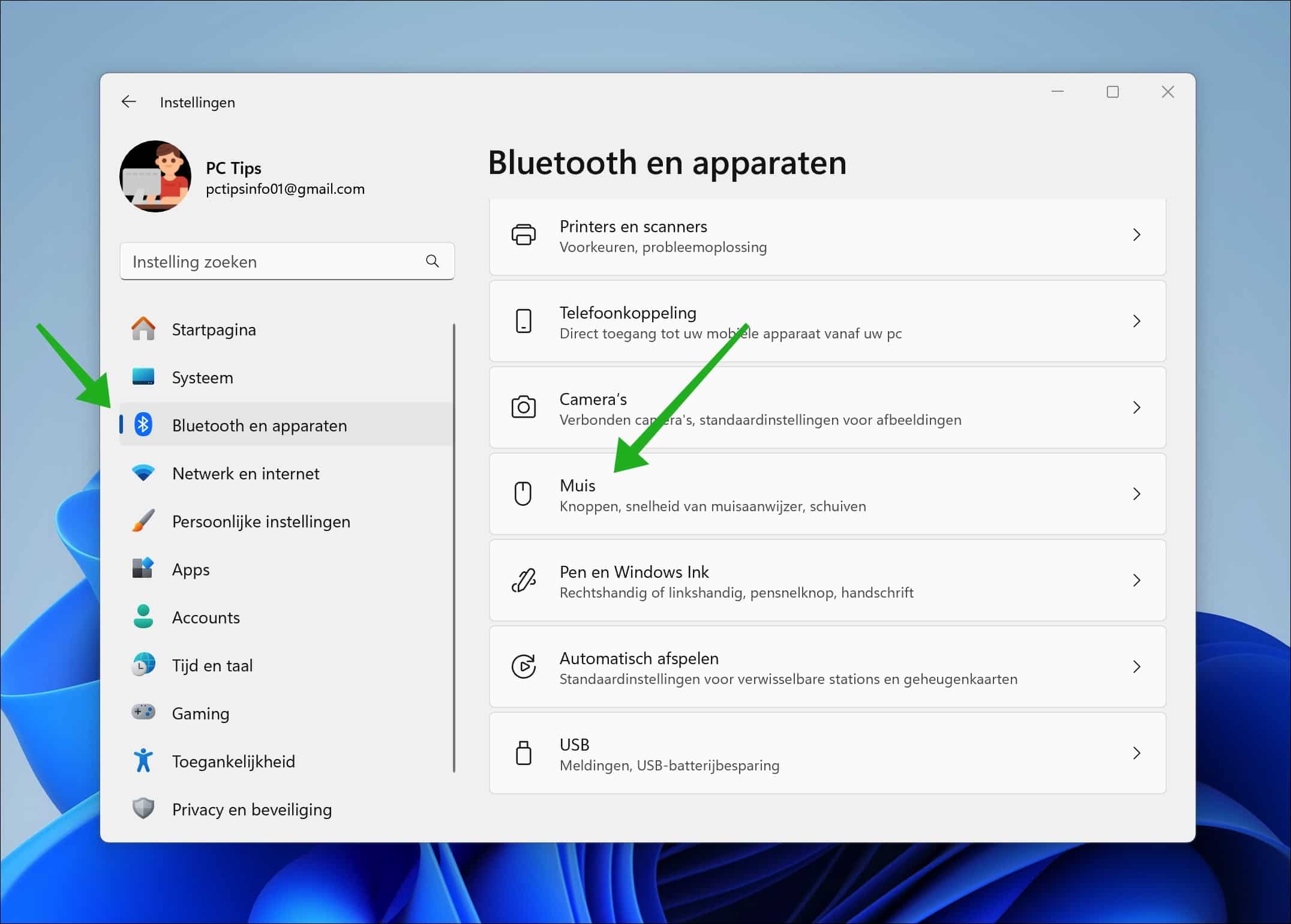Click the back arrow next to Instellingen
This screenshot has width=1291, height=924.
pos(129,102)
